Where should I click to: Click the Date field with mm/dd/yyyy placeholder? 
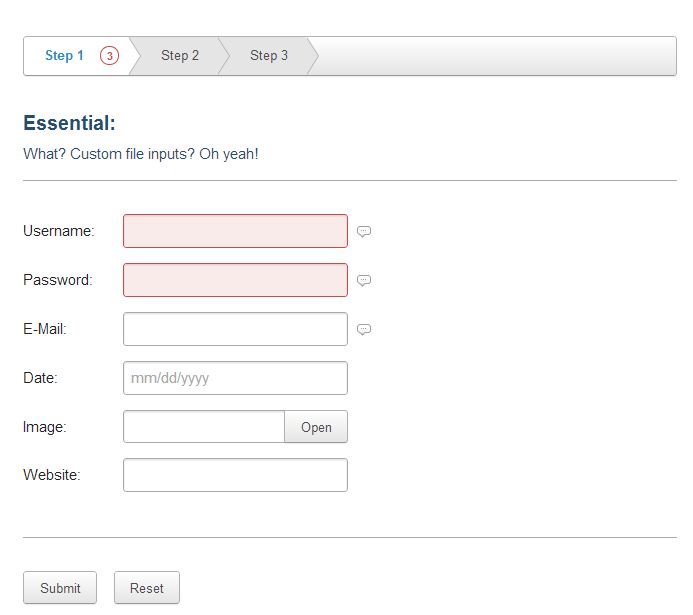click(x=235, y=378)
